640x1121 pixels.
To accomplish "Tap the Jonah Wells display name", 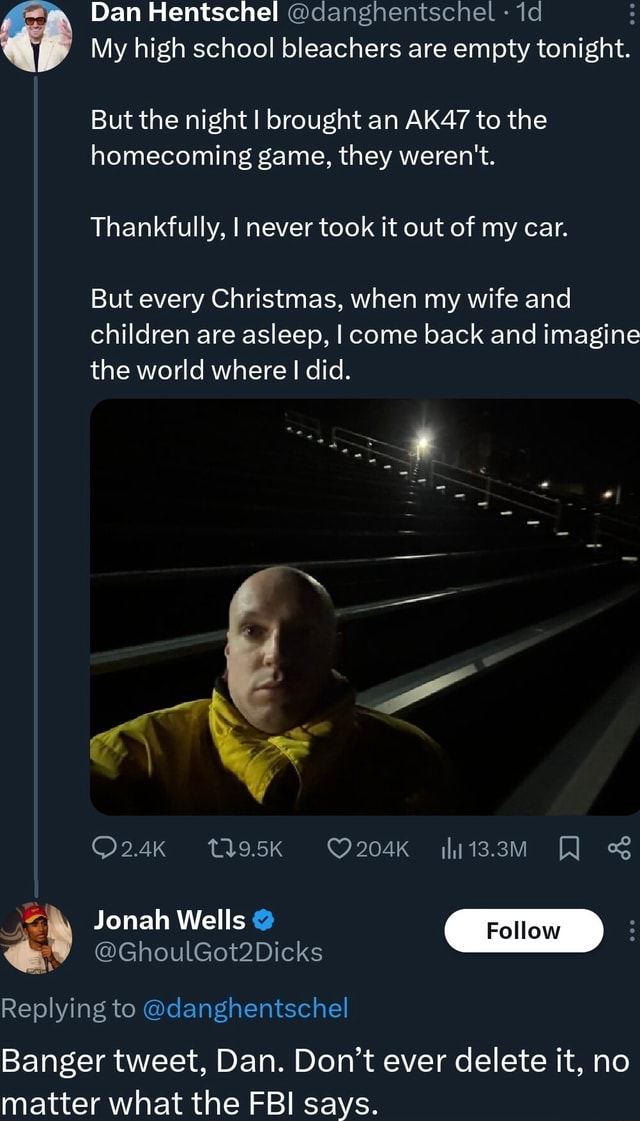I will coord(169,919).
